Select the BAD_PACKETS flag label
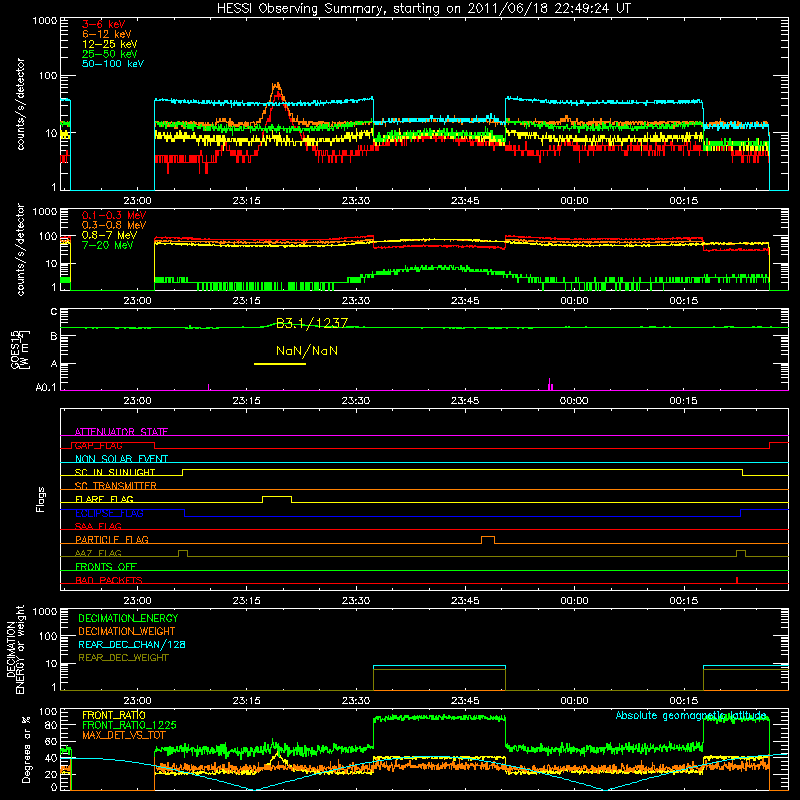800x800 pixels. point(109,580)
